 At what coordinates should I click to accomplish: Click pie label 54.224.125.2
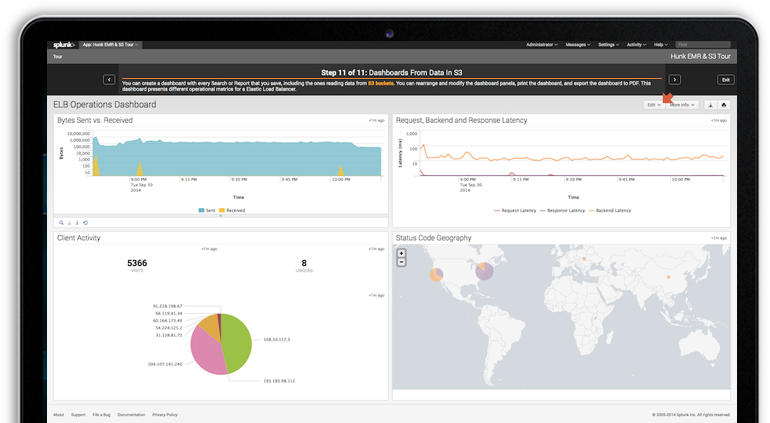(168, 328)
